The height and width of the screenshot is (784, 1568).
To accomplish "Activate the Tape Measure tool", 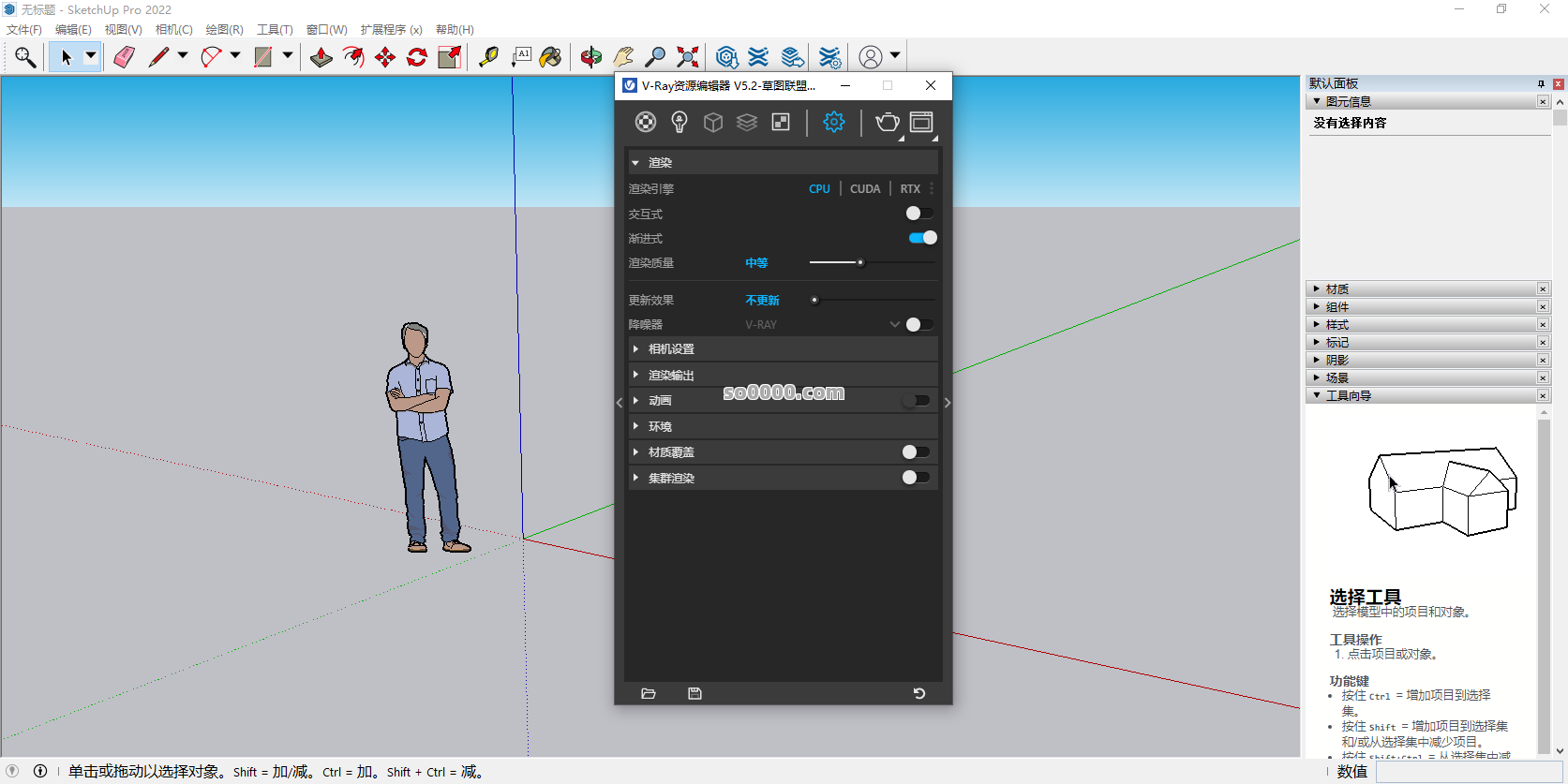I will click(488, 57).
